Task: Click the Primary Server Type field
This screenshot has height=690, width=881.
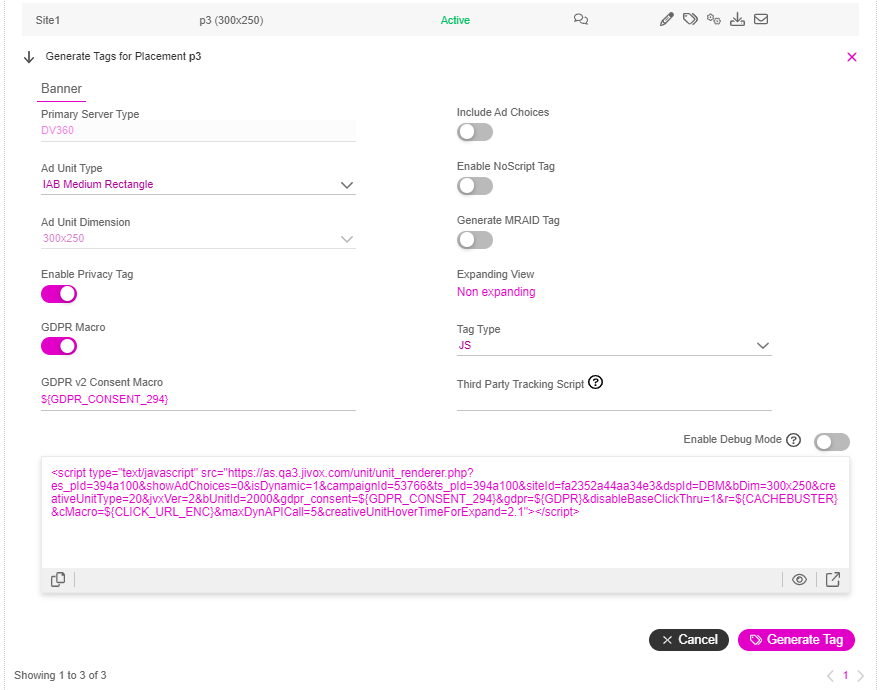Action: [x=198, y=130]
